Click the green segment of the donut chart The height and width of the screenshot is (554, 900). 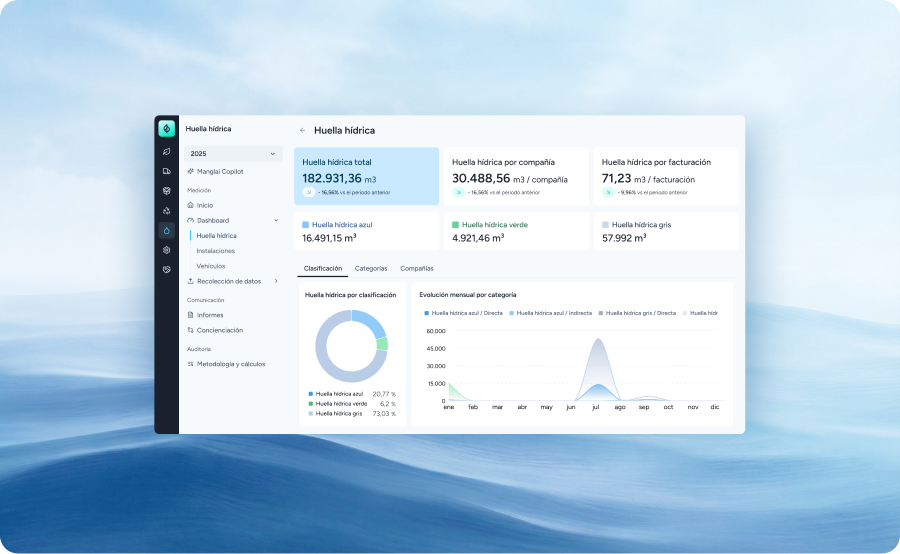coord(382,344)
